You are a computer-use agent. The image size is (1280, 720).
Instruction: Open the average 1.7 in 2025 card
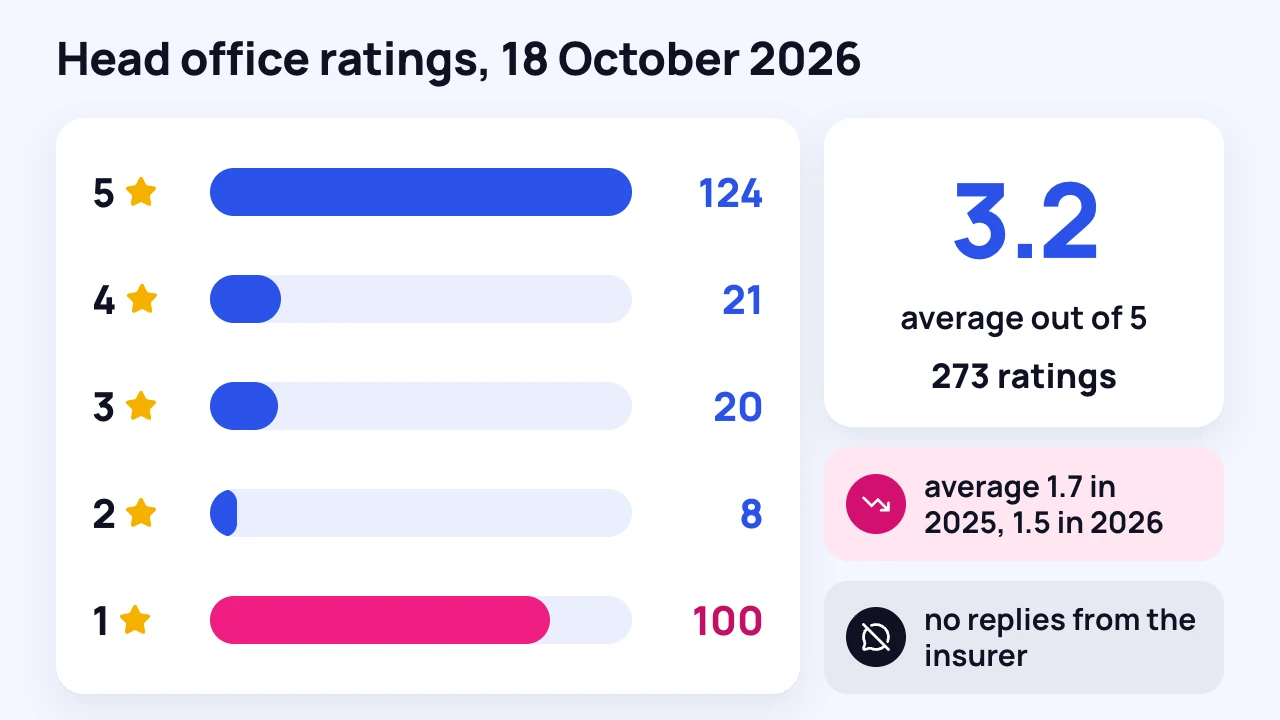(x=1024, y=504)
